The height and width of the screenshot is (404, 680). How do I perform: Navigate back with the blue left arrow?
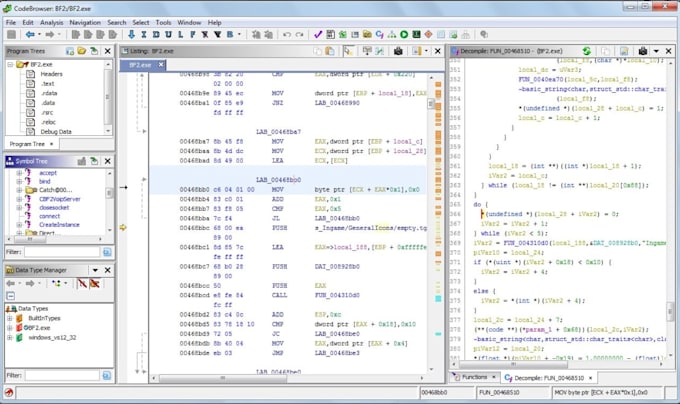[x=30, y=35]
